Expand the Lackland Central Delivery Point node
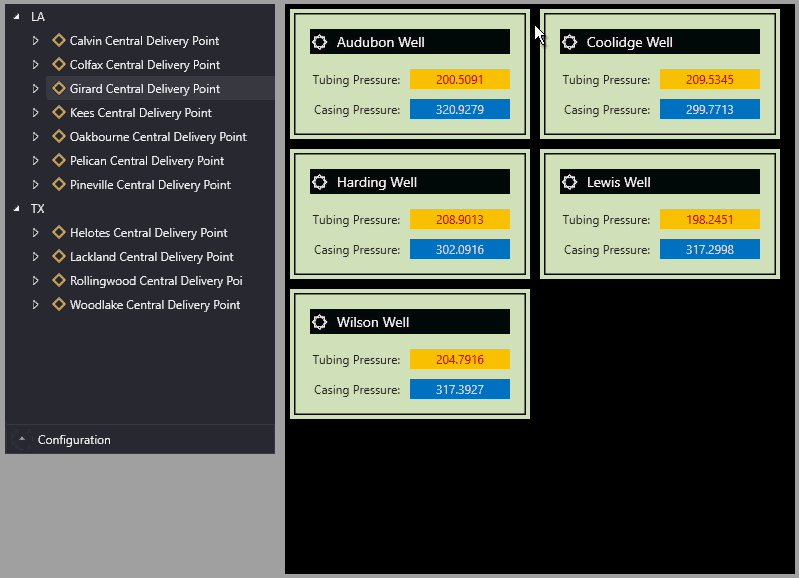 click(35, 256)
